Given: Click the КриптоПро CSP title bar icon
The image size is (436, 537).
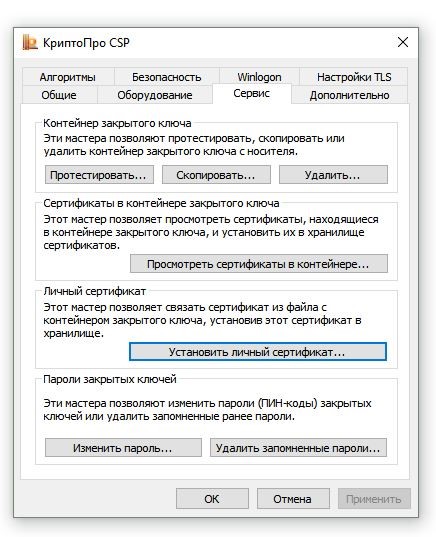Looking at the screenshot, I should click(x=30, y=42).
